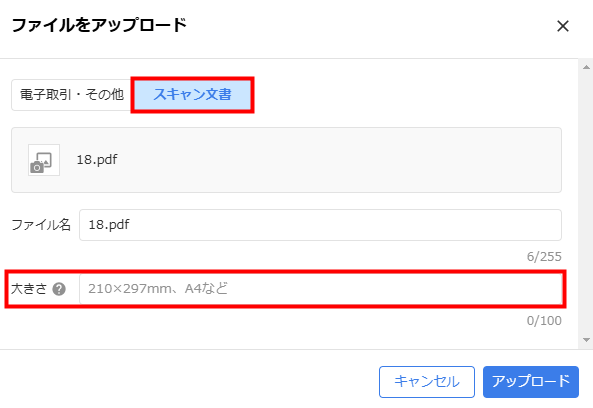
Task: Click the scrollbar up arrow
Action: pos(586,67)
